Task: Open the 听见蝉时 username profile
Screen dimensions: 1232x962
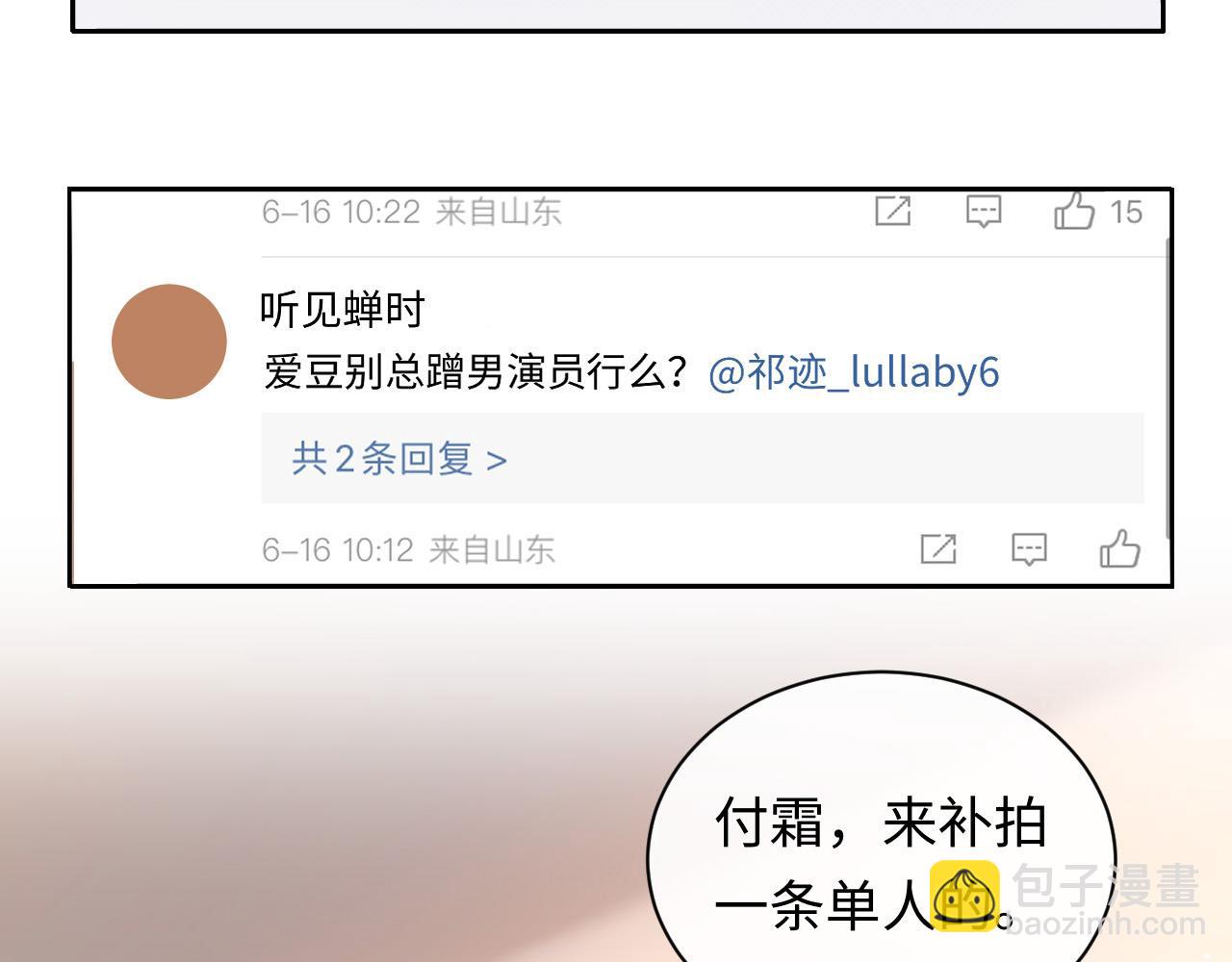Action: (343, 310)
